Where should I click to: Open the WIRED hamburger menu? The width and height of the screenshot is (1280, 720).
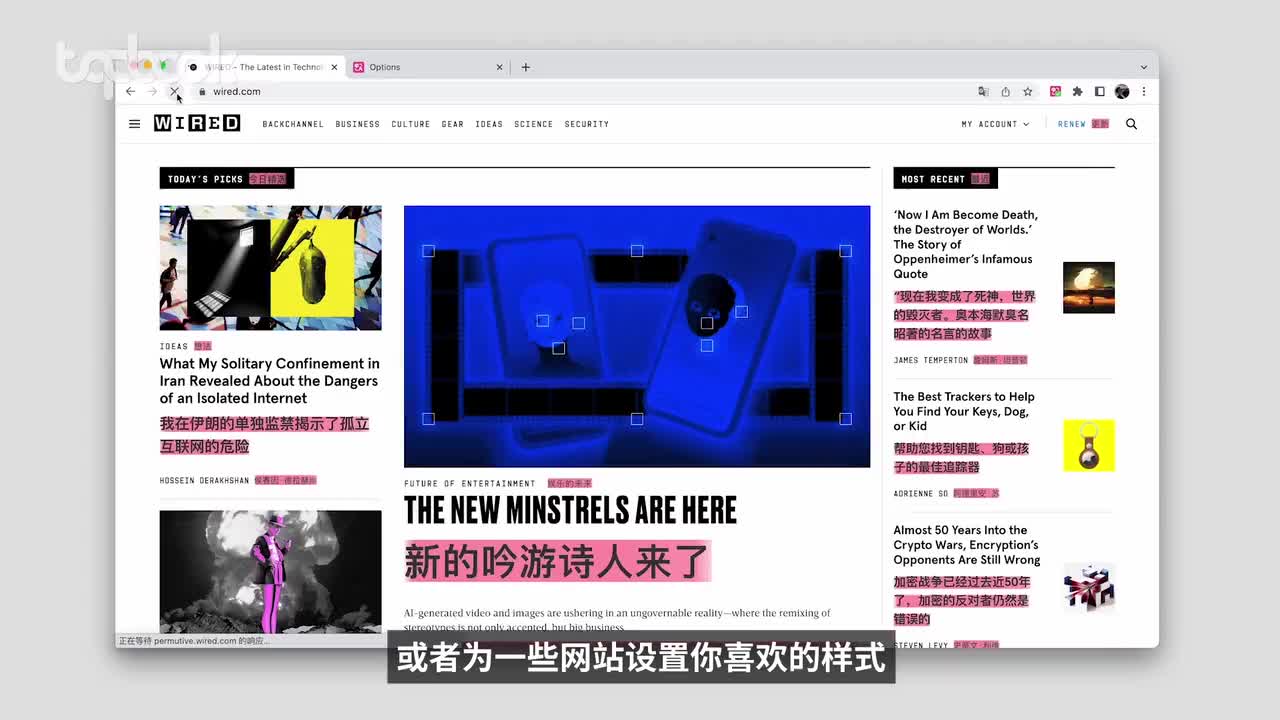click(x=134, y=124)
